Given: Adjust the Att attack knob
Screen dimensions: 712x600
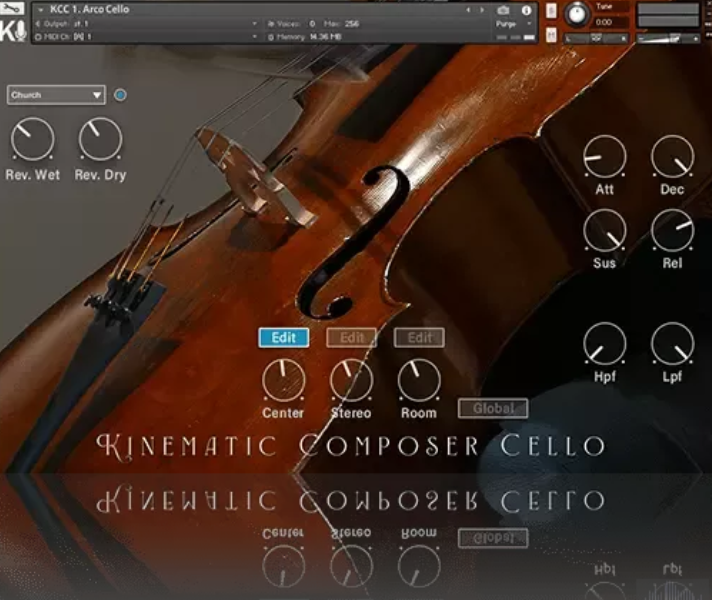Looking at the screenshot, I should (x=604, y=156).
